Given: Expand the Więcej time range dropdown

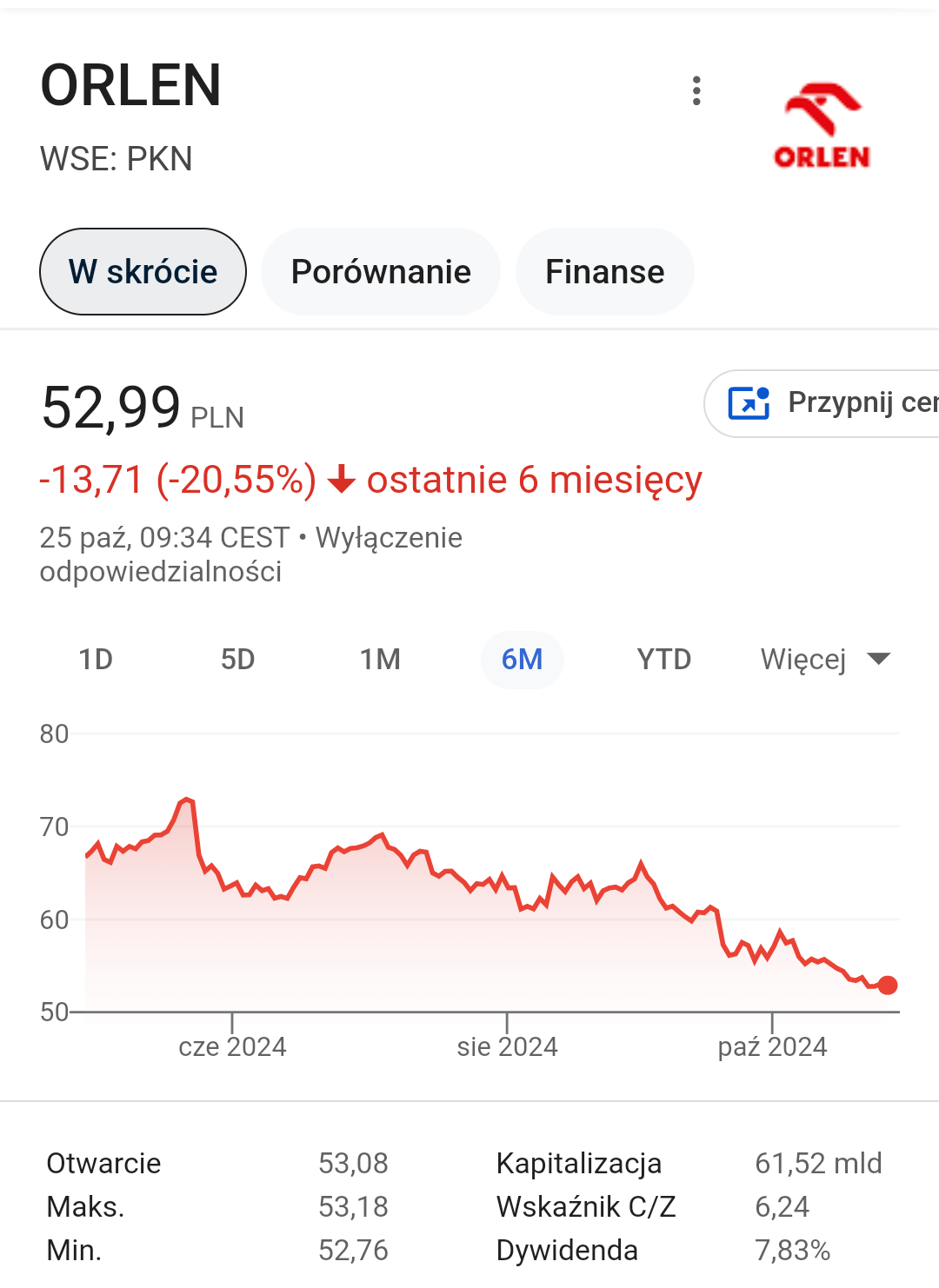Looking at the screenshot, I should click(803, 660).
